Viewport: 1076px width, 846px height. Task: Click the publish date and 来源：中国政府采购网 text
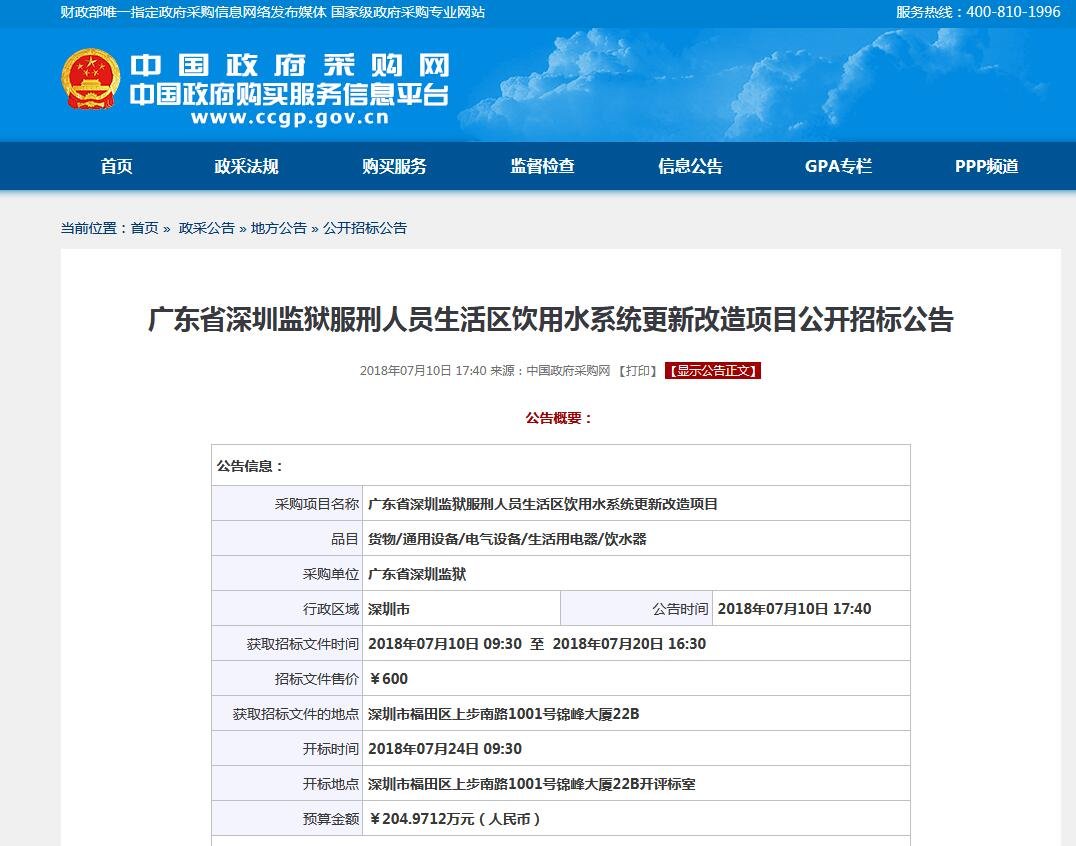tap(485, 371)
